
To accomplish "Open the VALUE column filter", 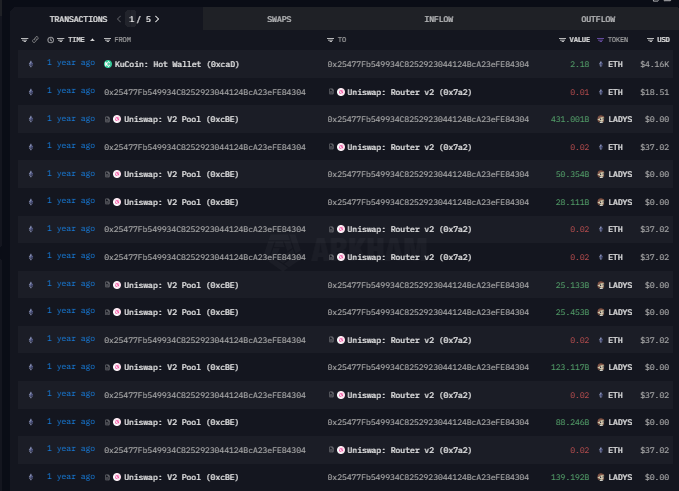I will tap(562, 40).
